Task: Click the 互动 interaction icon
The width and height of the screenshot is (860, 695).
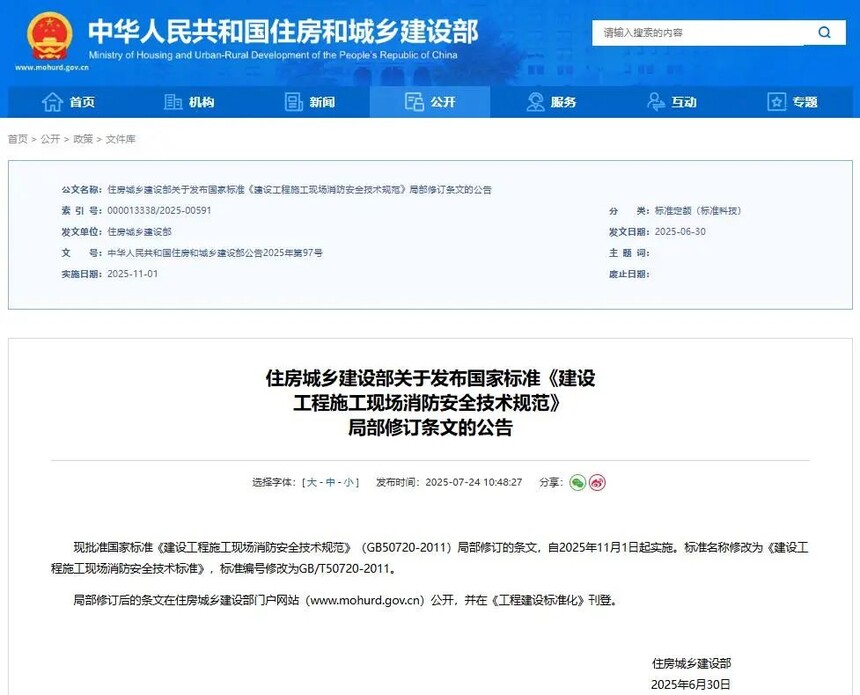Action: [x=655, y=102]
